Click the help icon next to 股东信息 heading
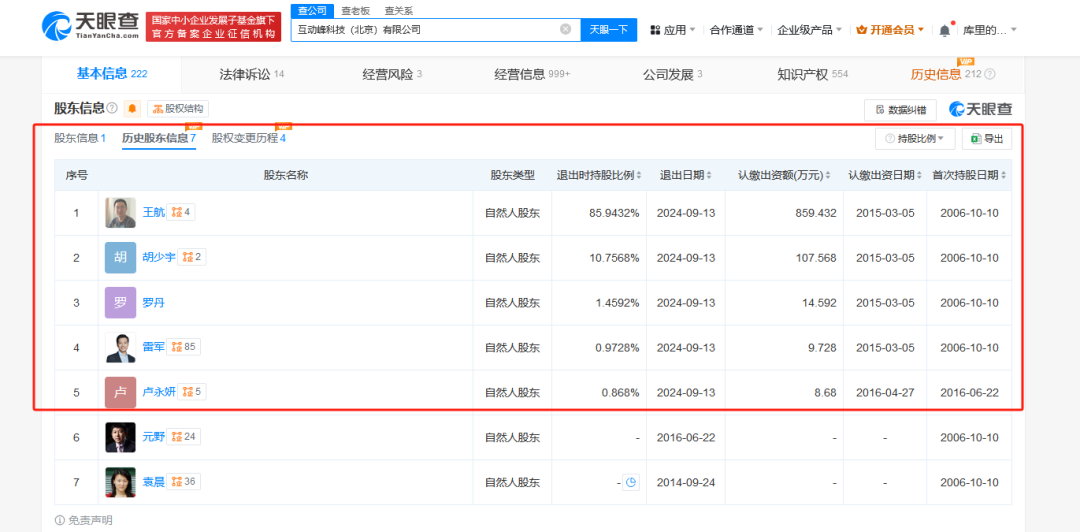The image size is (1080, 532). (112, 109)
